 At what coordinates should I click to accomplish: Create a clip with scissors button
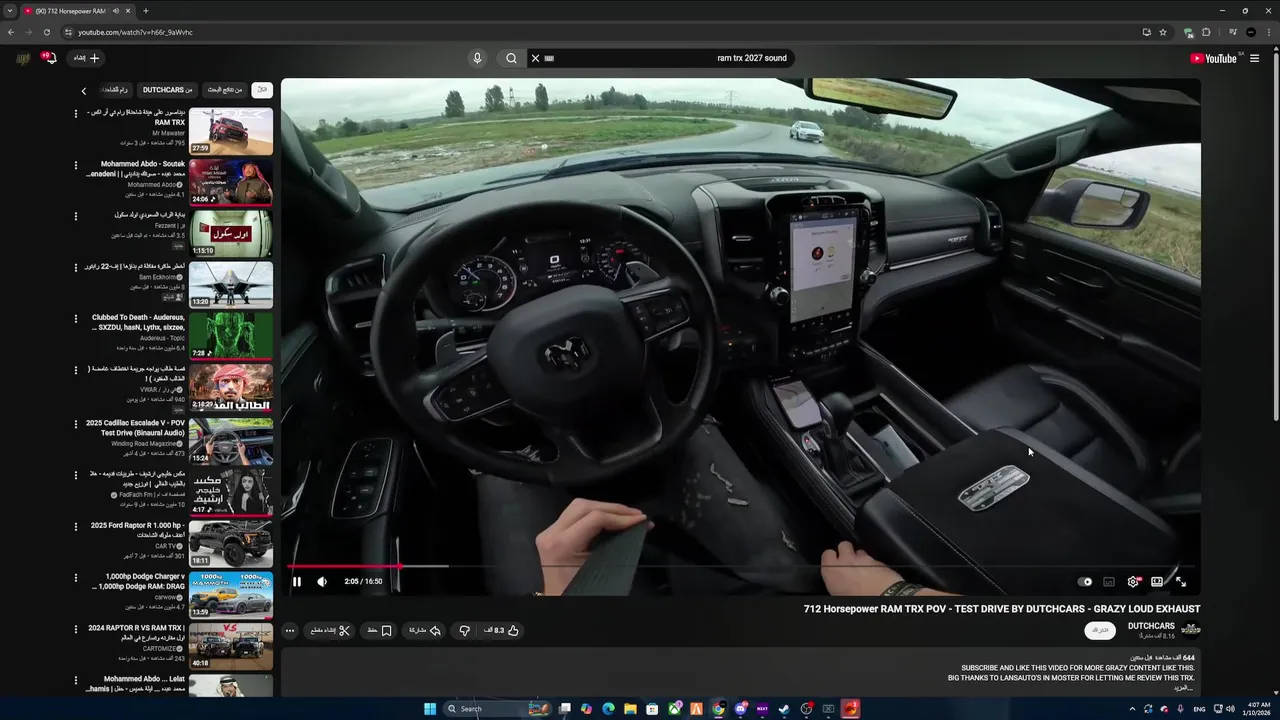click(x=330, y=630)
